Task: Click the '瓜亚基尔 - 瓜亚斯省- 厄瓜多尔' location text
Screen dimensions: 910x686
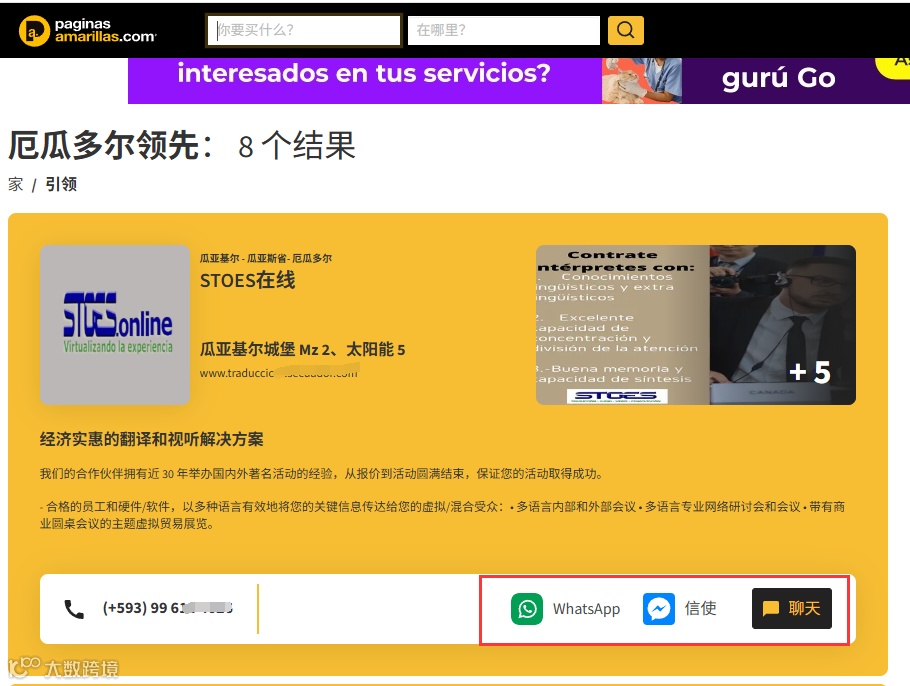Action: [x=266, y=258]
